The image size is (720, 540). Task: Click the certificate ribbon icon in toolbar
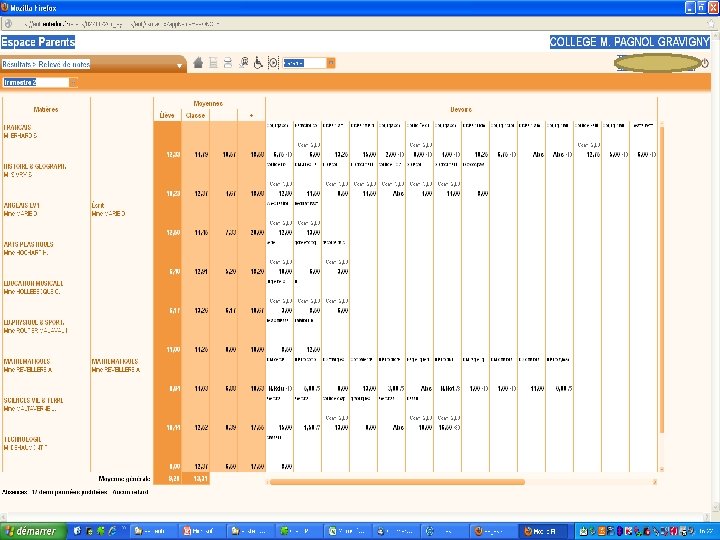point(243,63)
